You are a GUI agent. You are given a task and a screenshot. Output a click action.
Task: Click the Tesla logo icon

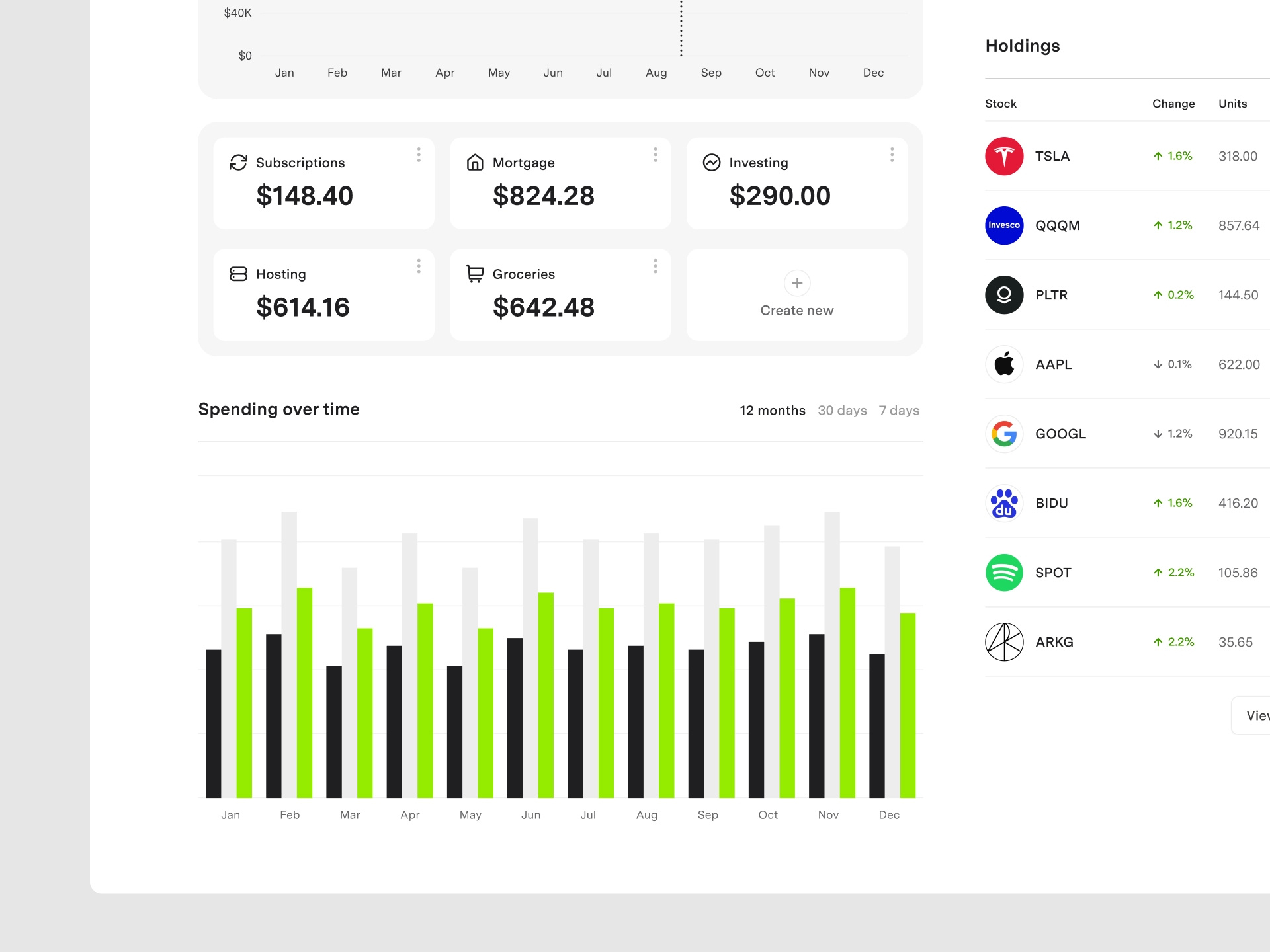pos(1003,156)
